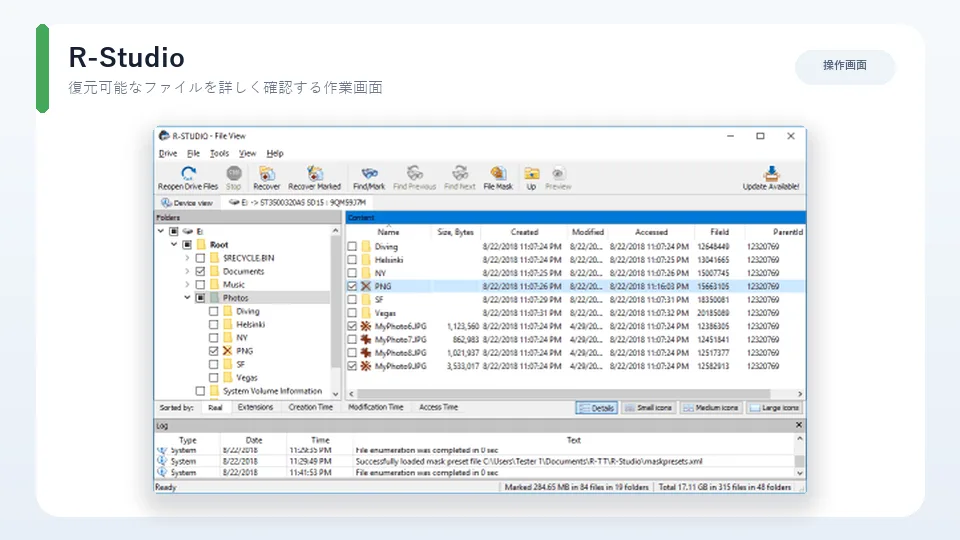Image resolution: width=960 pixels, height=540 pixels.
Task: Open the Tools menu
Action: pos(219,154)
